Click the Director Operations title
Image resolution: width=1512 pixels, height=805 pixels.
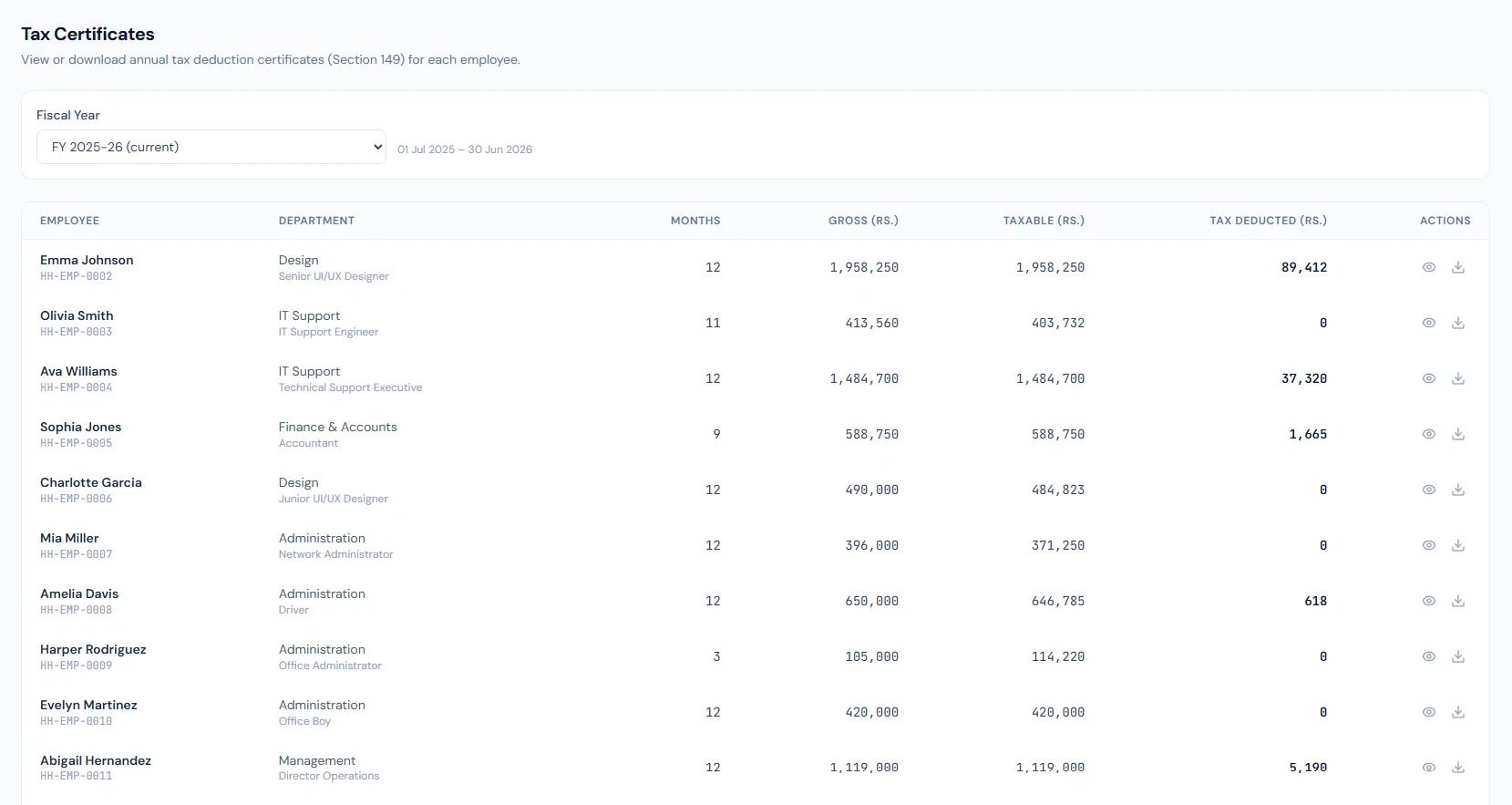pyautogui.click(x=329, y=776)
